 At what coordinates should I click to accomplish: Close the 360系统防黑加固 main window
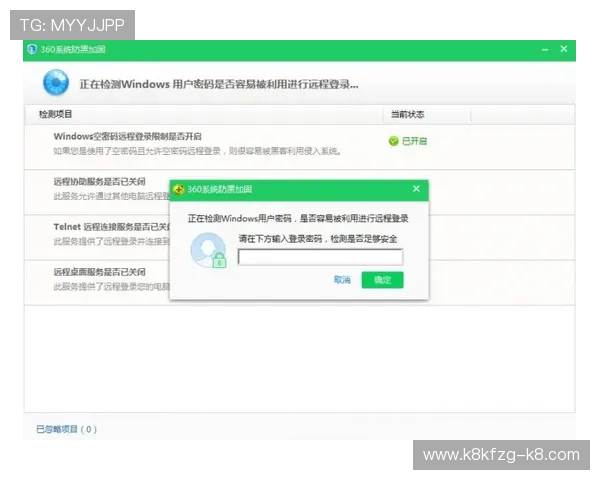pyautogui.click(x=564, y=49)
